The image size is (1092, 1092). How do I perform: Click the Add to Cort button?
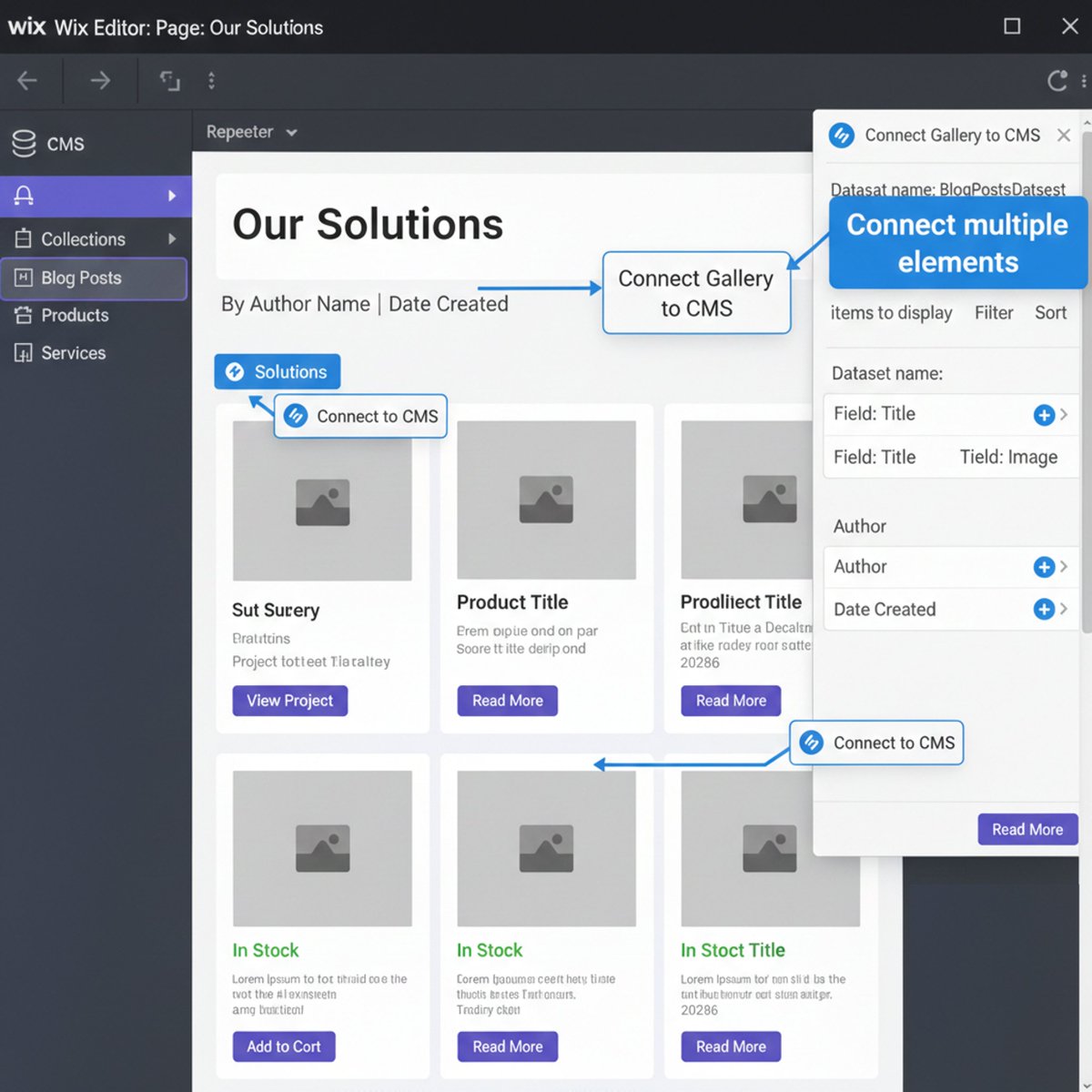(284, 1046)
